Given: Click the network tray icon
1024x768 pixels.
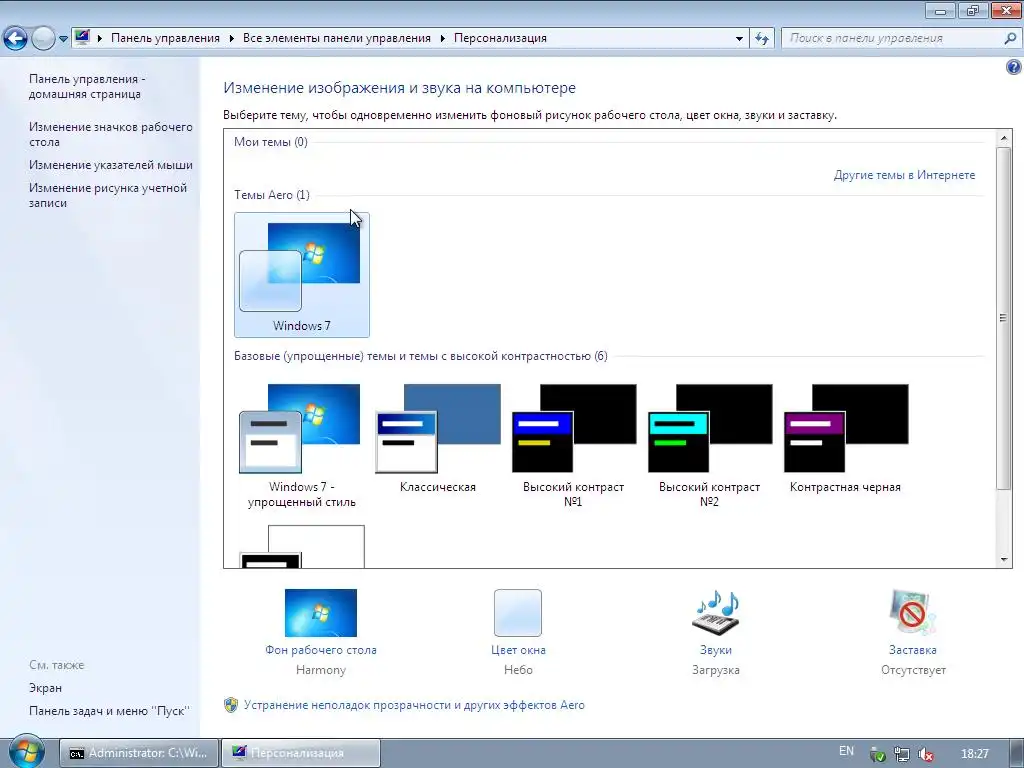Looking at the screenshot, I should (x=902, y=754).
